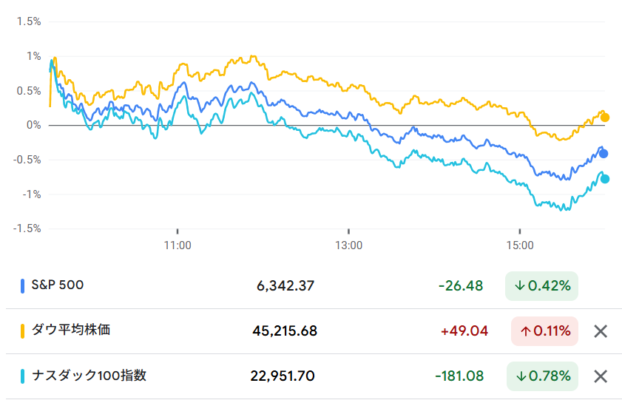Open the ナスダック100指数 index link
The height and width of the screenshot is (400, 622).
(90, 376)
